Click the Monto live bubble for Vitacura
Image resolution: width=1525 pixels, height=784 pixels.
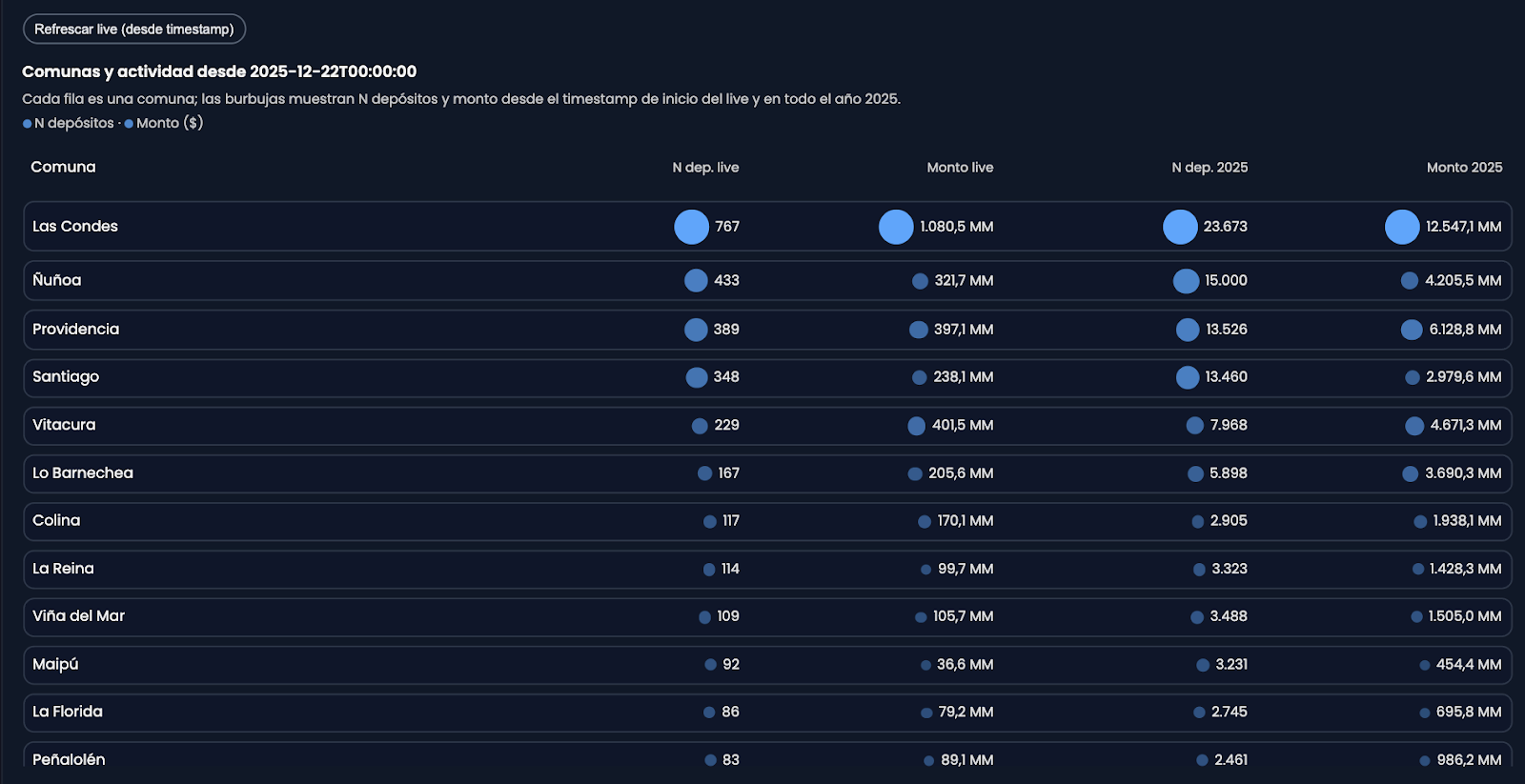[x=916, y=426]
